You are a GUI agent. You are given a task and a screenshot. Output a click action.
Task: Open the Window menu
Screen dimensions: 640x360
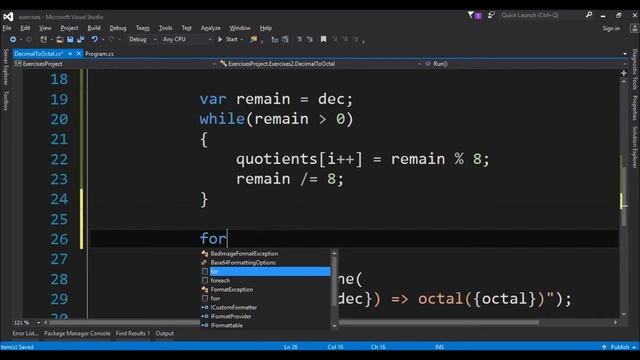pos(240,28)
